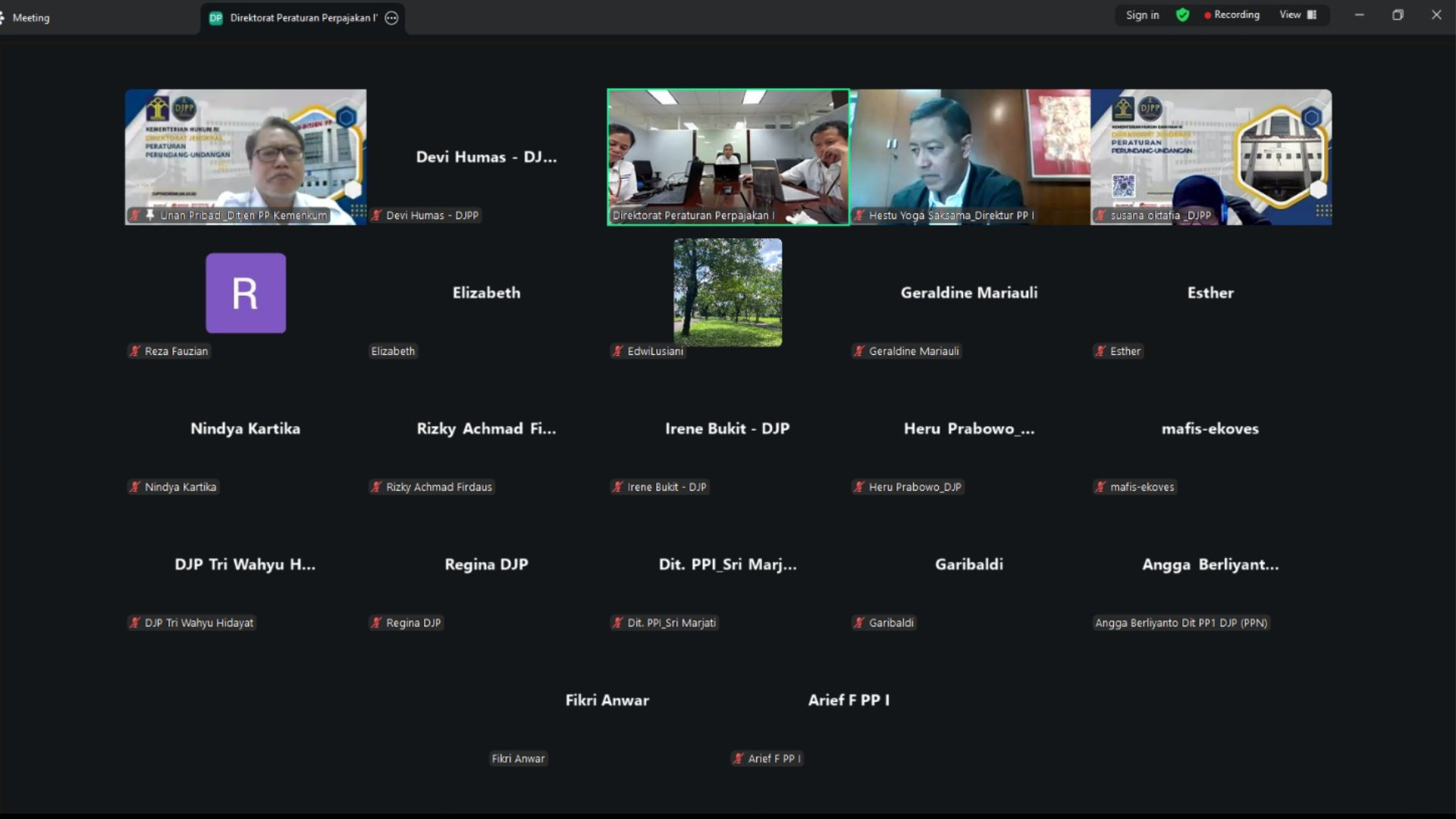Click the red Recording indicator
This screenshot has width=1456, height=819.
tap(1232, 14)
